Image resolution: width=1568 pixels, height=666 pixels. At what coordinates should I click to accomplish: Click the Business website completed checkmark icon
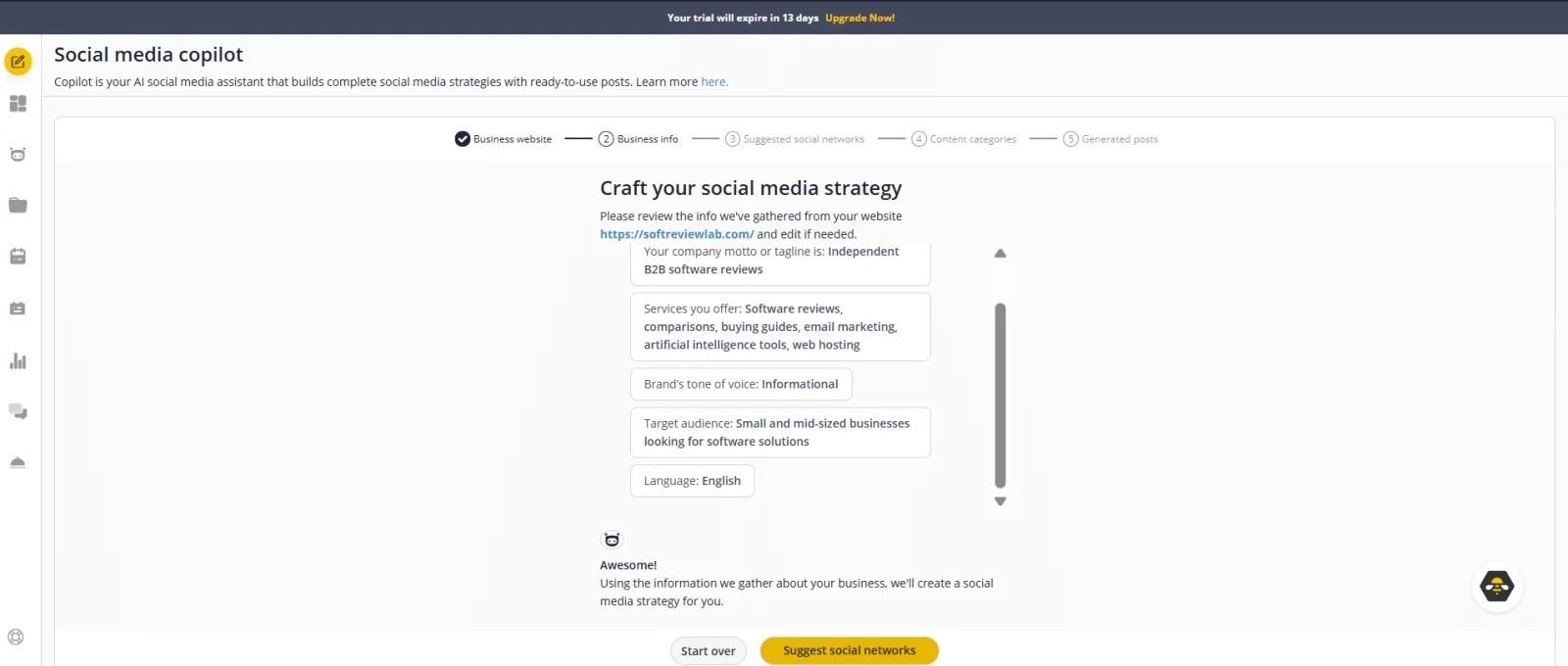[463, 139]
